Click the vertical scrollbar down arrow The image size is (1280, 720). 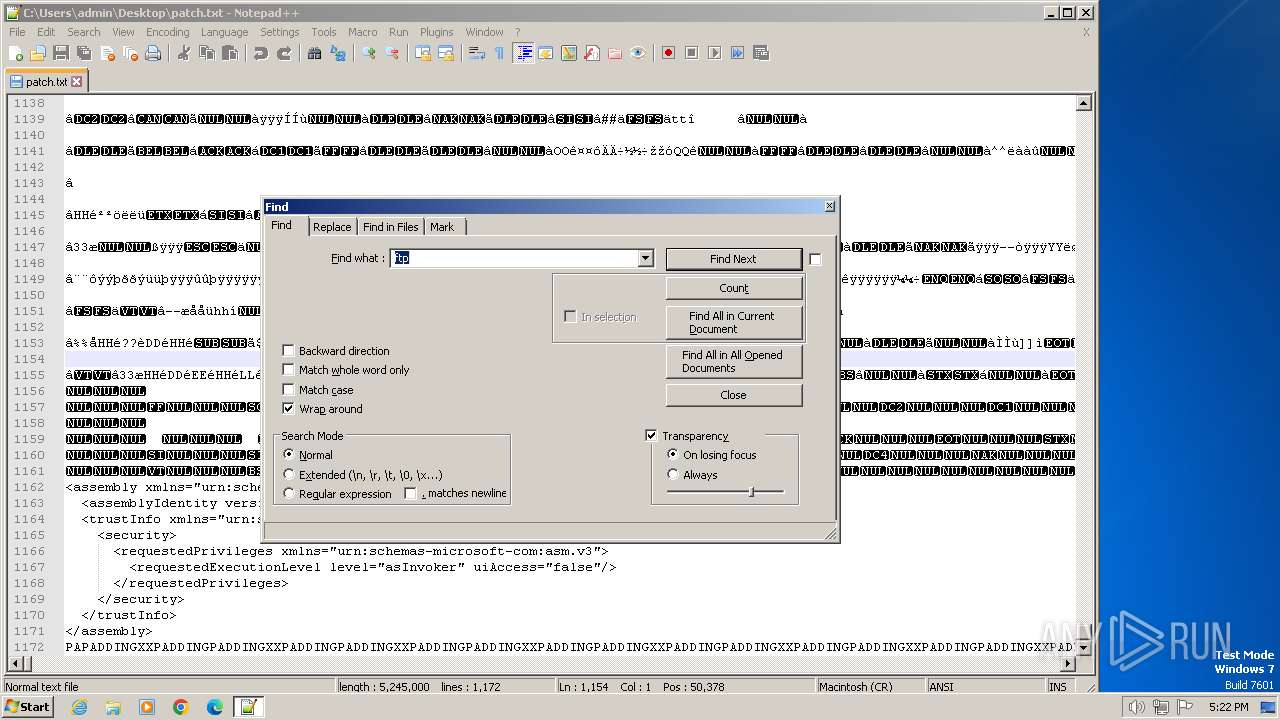click(x=1084, y=647)
